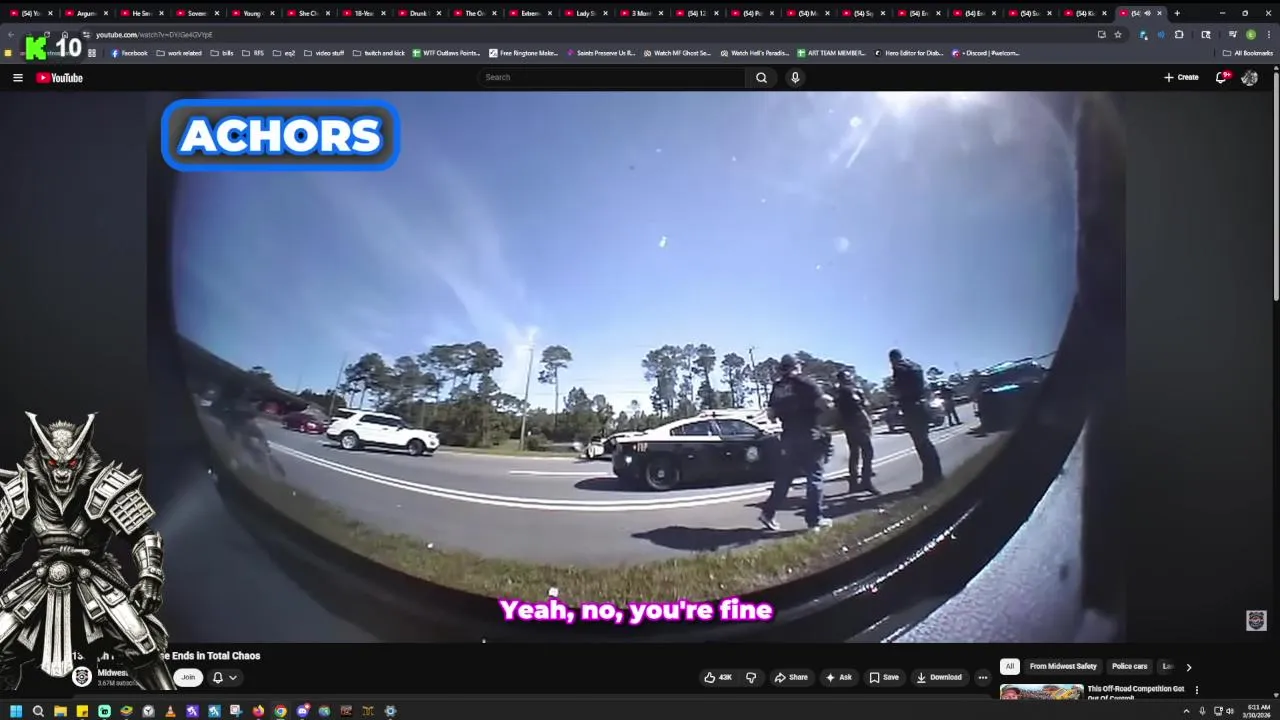Image resolution: width=1280 pixels, height=720 pixels.
Task: Open the Chrome extensions puzzle icon
Action: [1179, 34]
